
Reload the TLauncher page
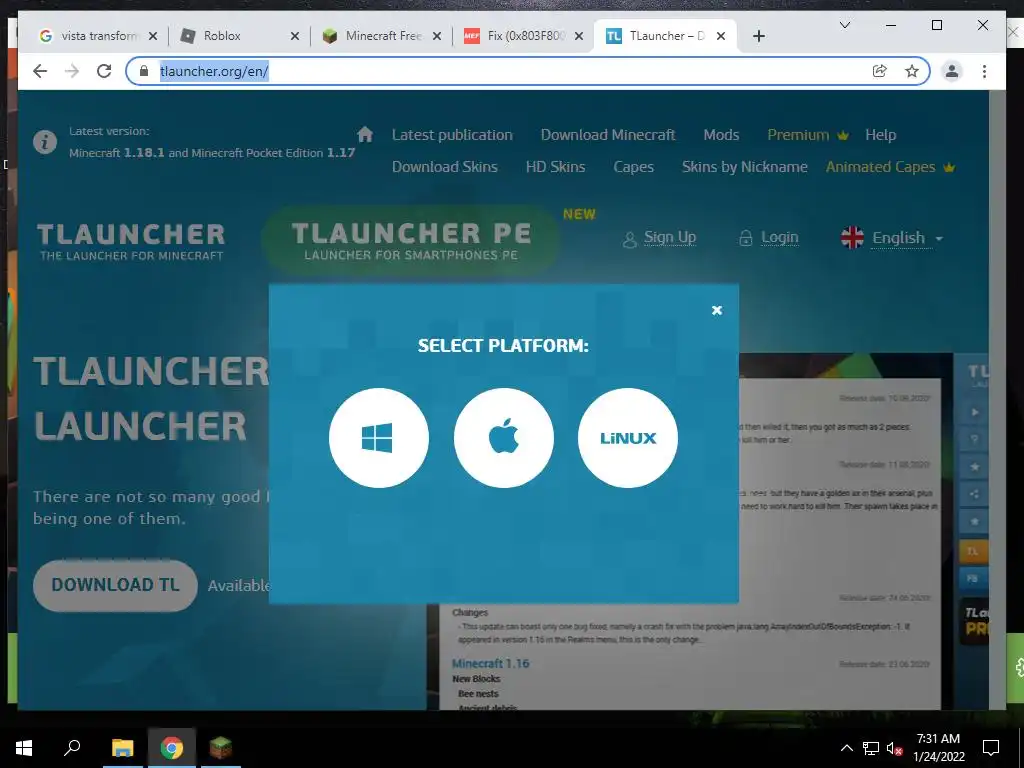pos(104,71)
